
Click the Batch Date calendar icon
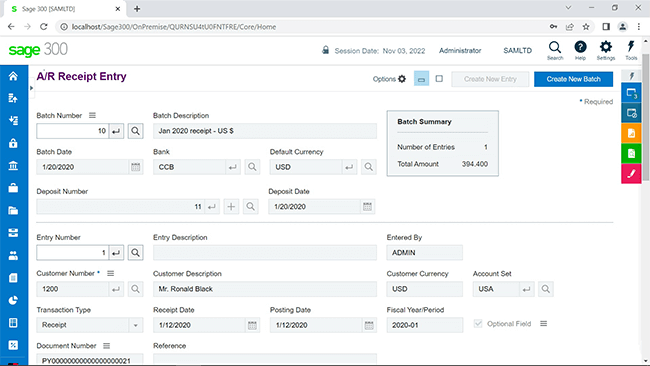pos(136,167)
